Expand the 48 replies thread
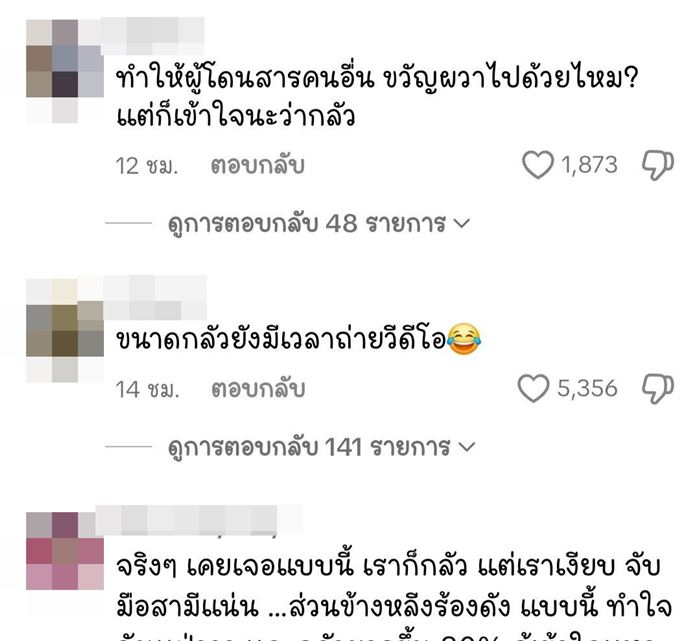The image size is (700, 641). coord(319,223)
